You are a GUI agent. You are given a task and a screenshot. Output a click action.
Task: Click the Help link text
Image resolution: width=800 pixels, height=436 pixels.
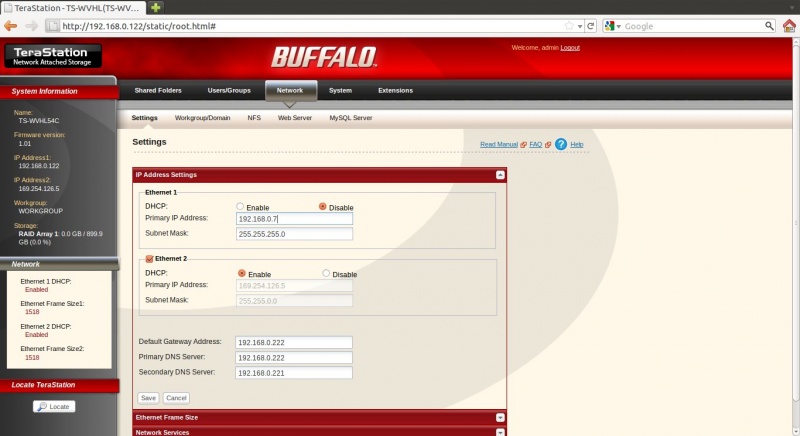(x=577, y=145)
